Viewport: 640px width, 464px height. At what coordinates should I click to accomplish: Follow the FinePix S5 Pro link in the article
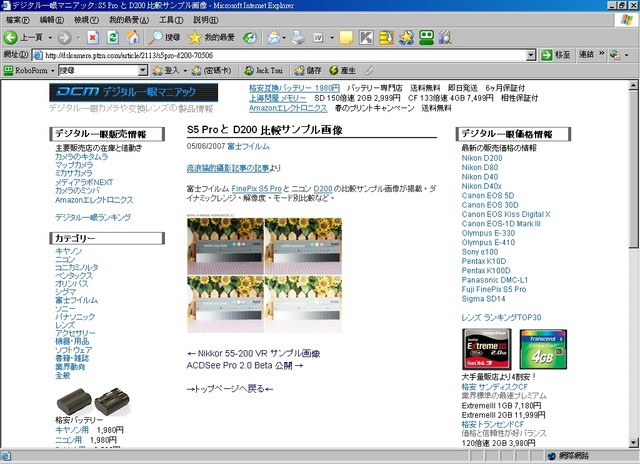click(x=256, y=189)
